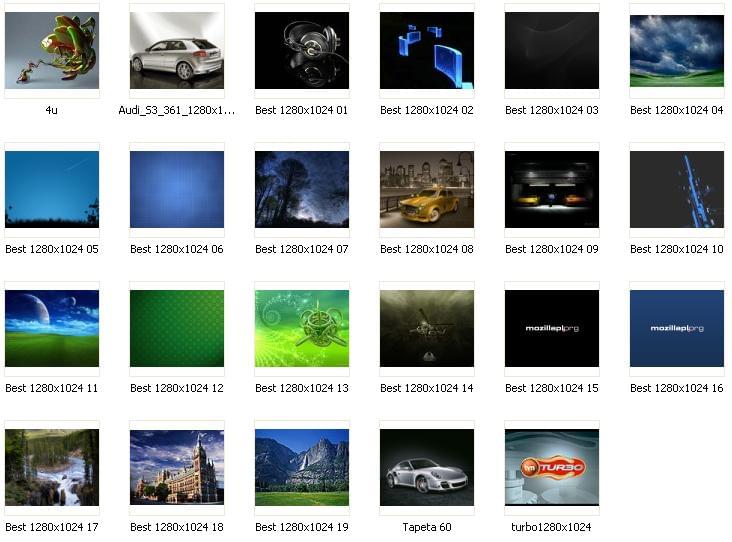Select the silver Porsche thumbnail
732x542 pixels.
click(427, 467)
